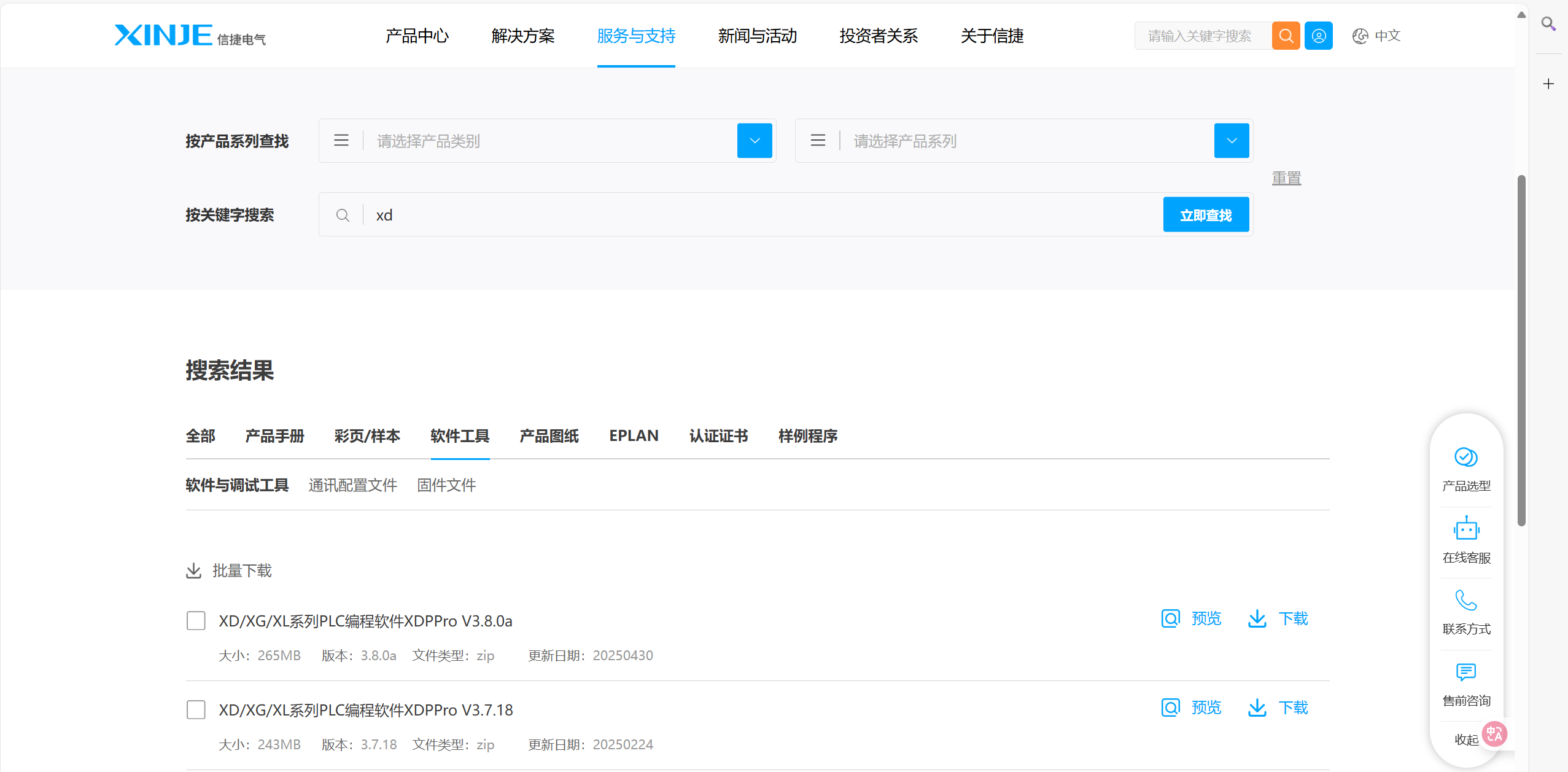Click the orange search icon in header
This screenshot has width=1568, height=772.
coord(1286,36)
